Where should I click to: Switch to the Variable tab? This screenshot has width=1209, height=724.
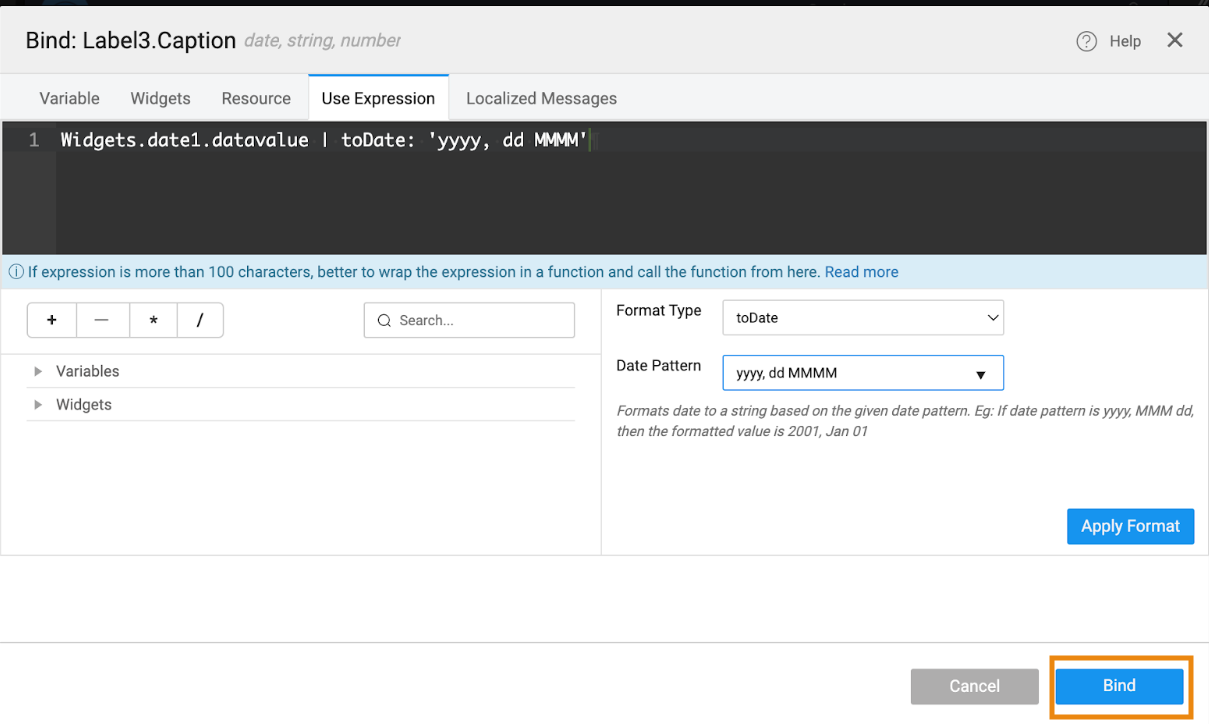point(69,98)
